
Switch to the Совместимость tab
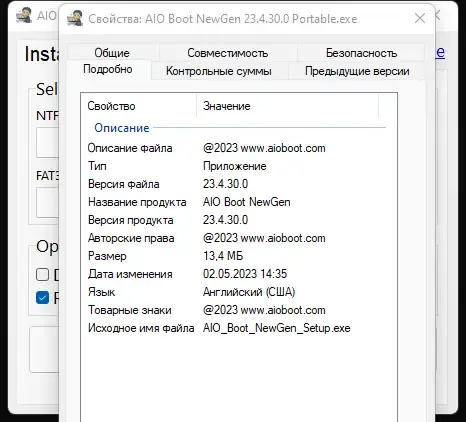pyautogui.click(x=228, y=53)
